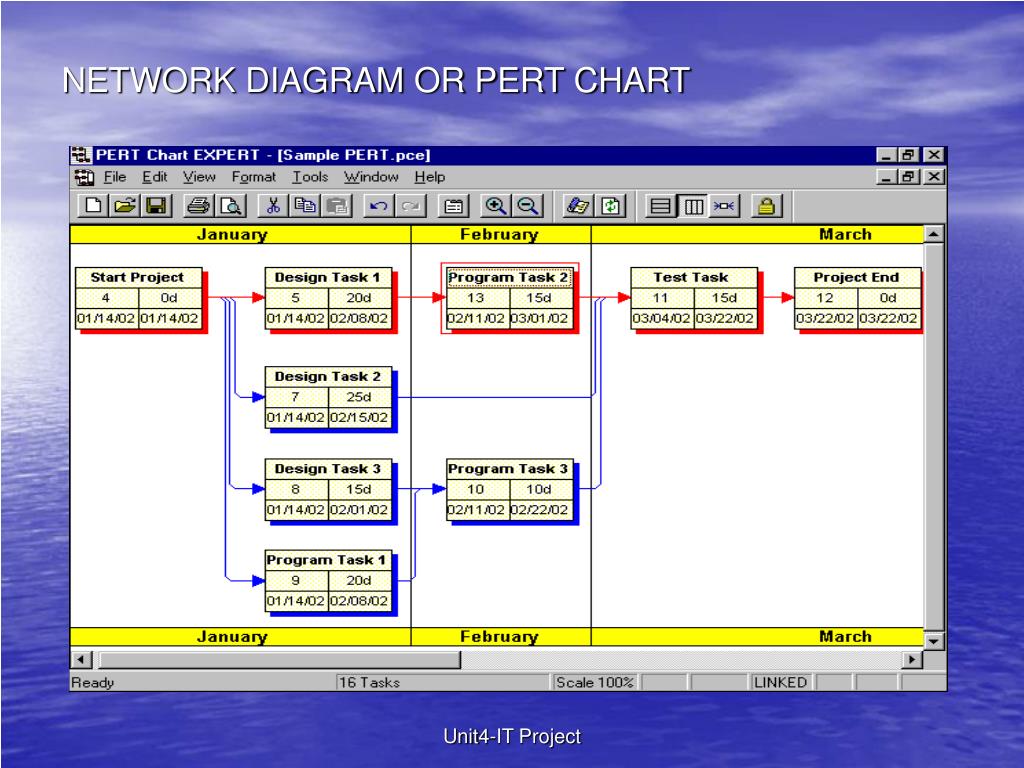Click the yellow padlock lock icon

tap(766, 206)
